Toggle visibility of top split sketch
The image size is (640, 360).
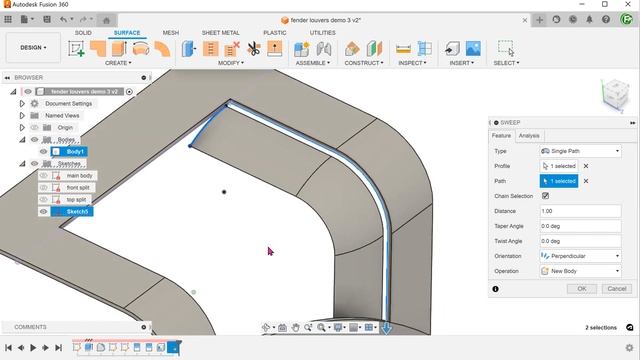pos(43,200)
